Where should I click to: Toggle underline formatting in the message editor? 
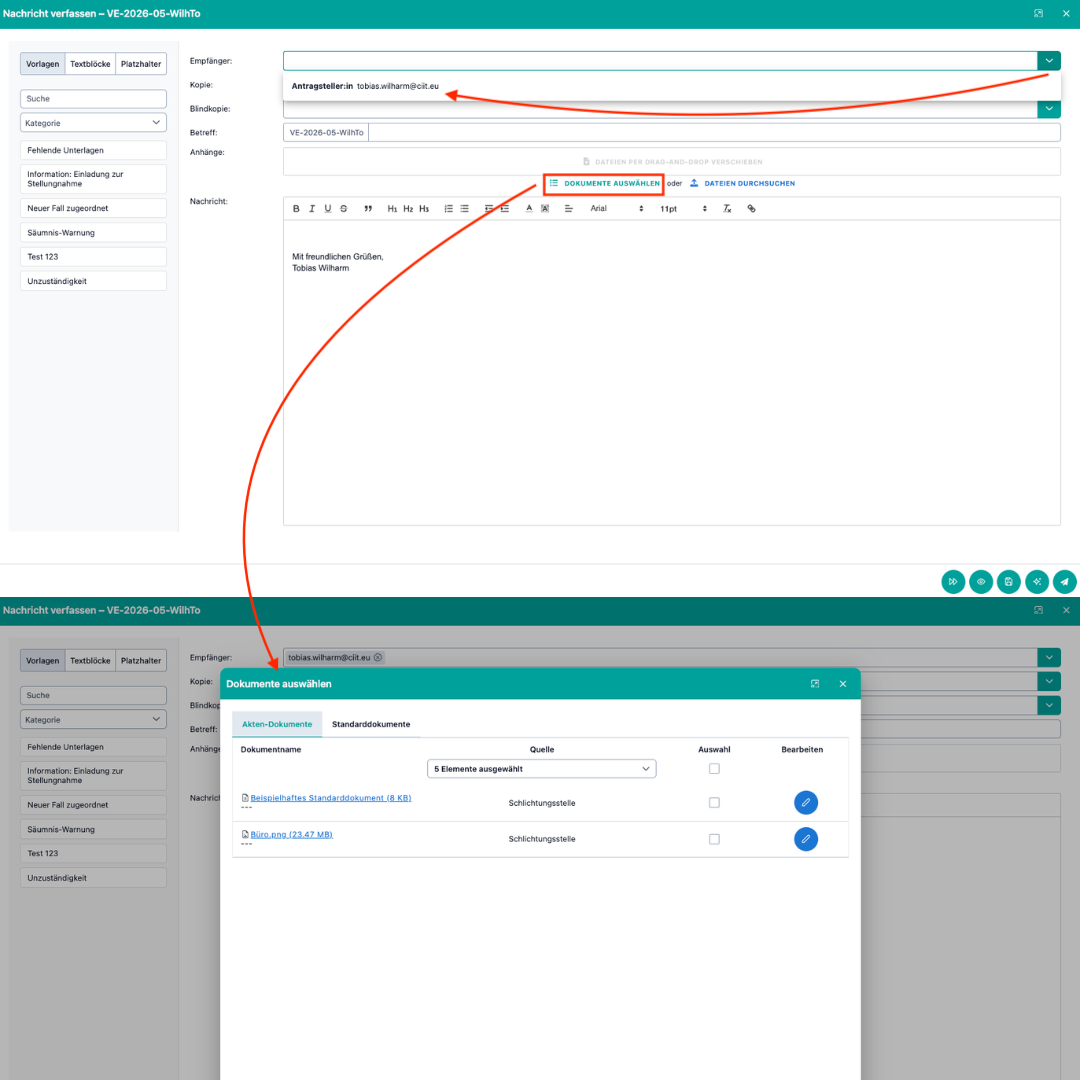tap(328, 209)
